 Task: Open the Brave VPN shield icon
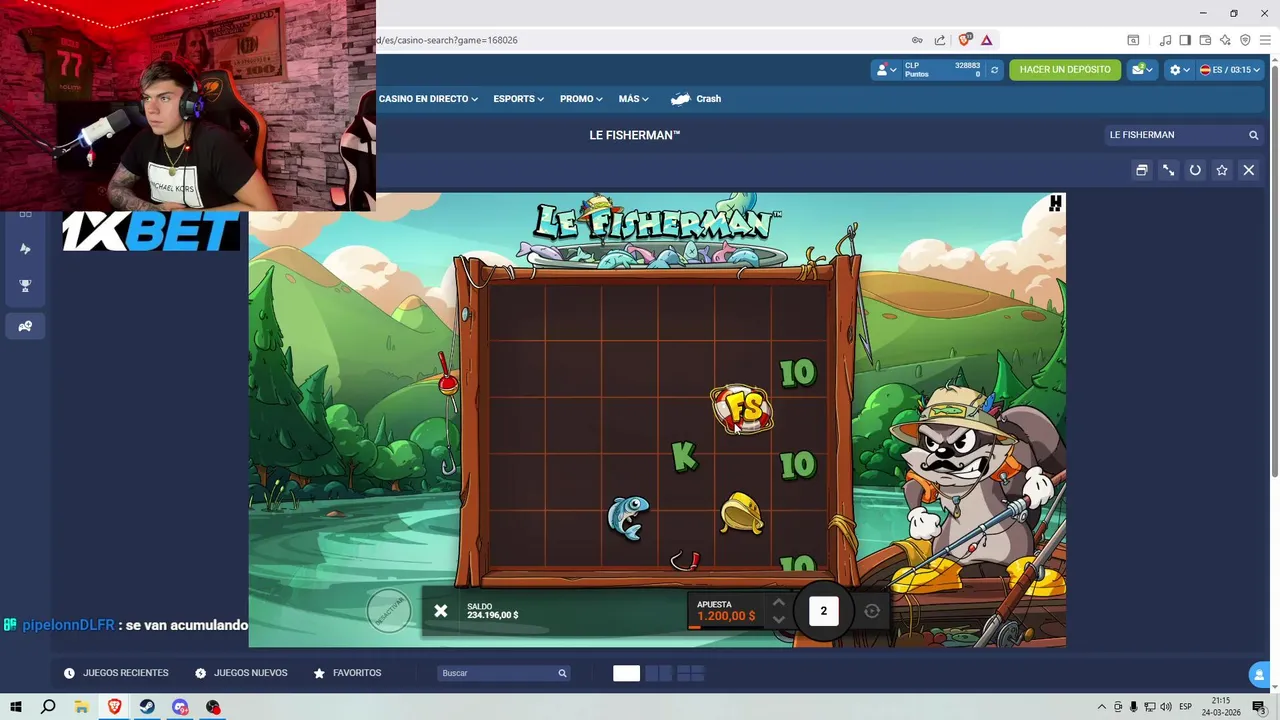pyautogui.click(x=1245, y=40)
